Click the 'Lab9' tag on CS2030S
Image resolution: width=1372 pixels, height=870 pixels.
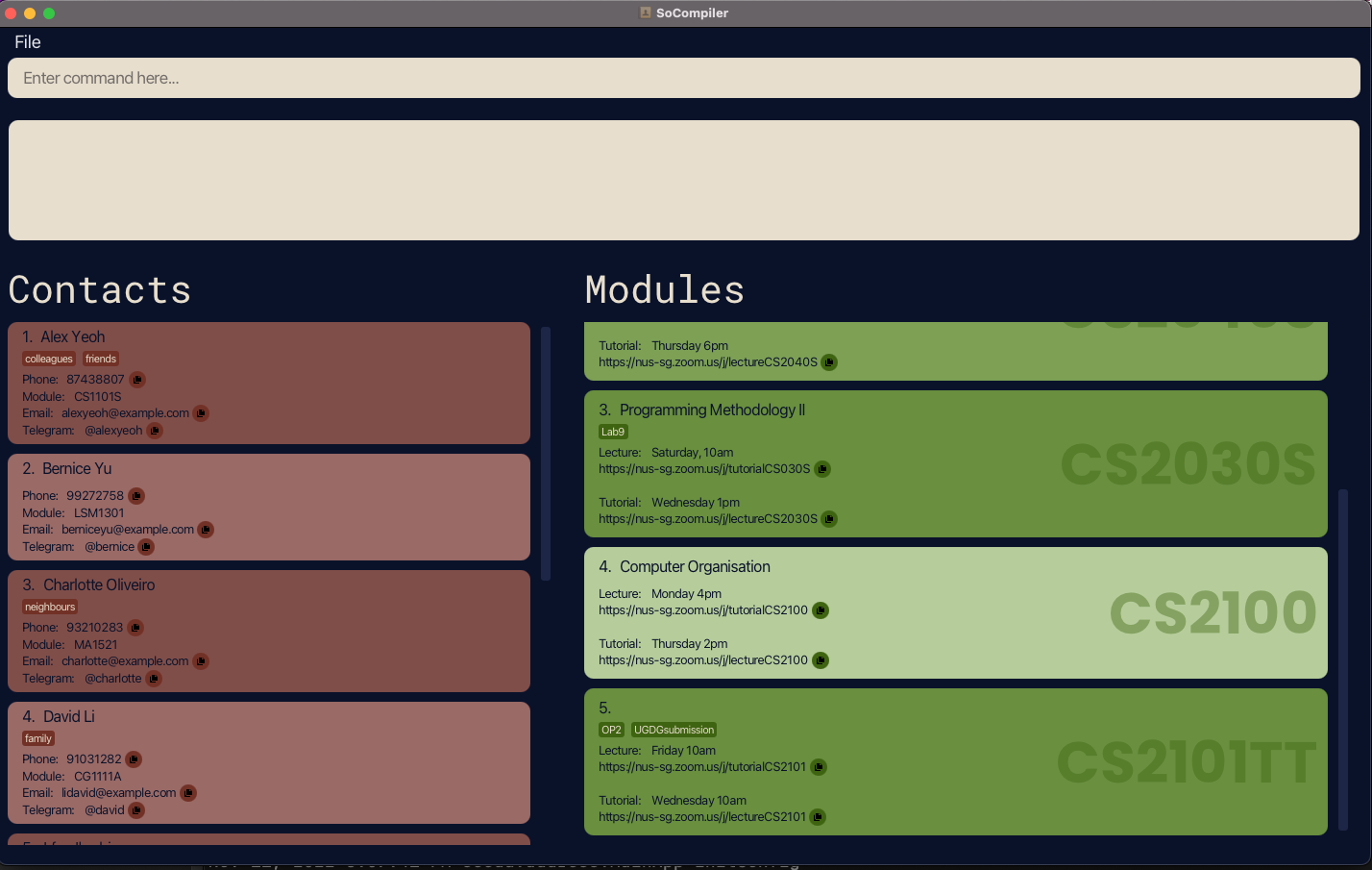click(x=613, y=432)
